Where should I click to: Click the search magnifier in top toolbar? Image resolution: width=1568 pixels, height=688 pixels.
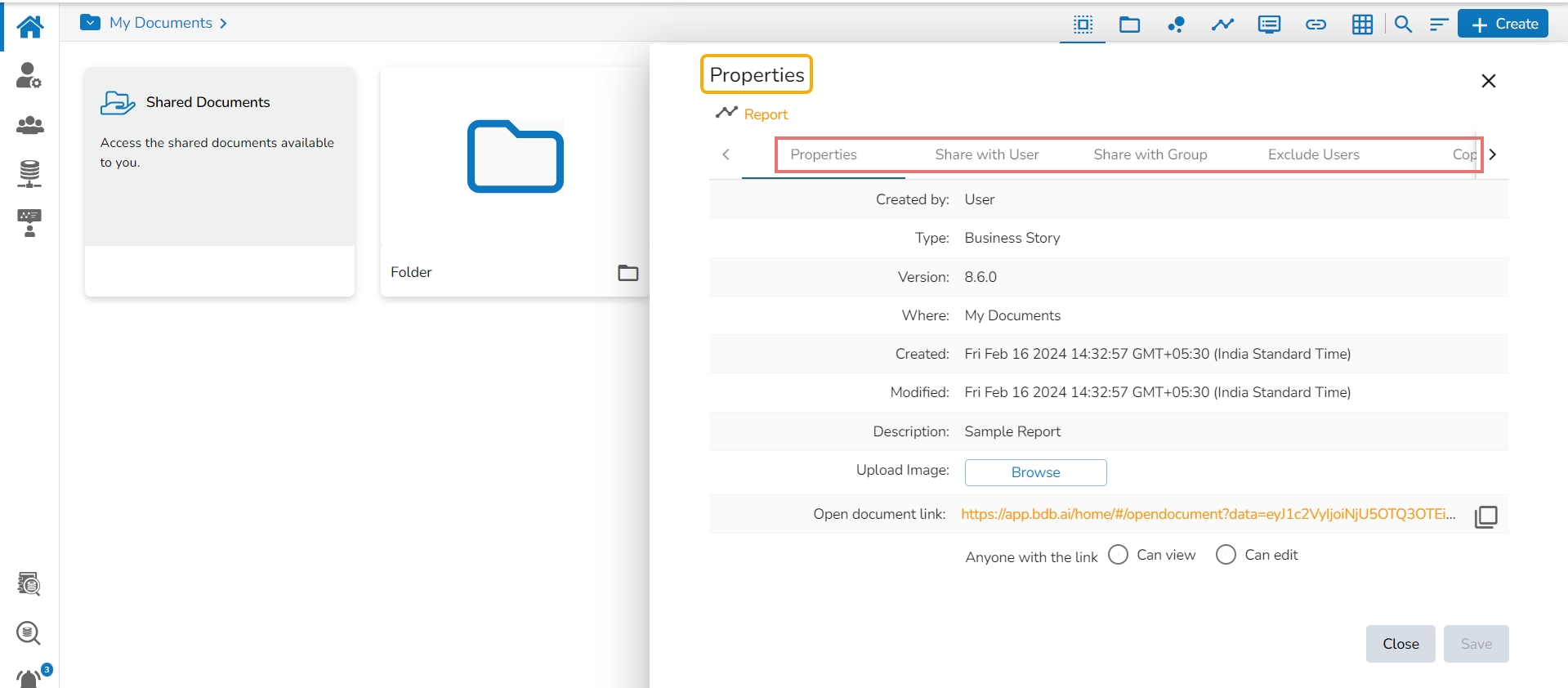pos(1403,25)
